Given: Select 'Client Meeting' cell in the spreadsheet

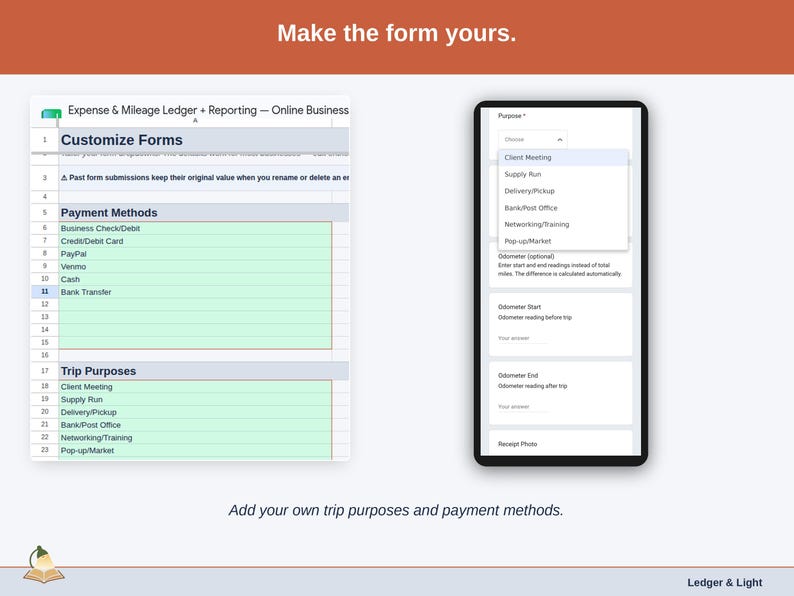Looking at the screenshot, I should coord(195,387).
